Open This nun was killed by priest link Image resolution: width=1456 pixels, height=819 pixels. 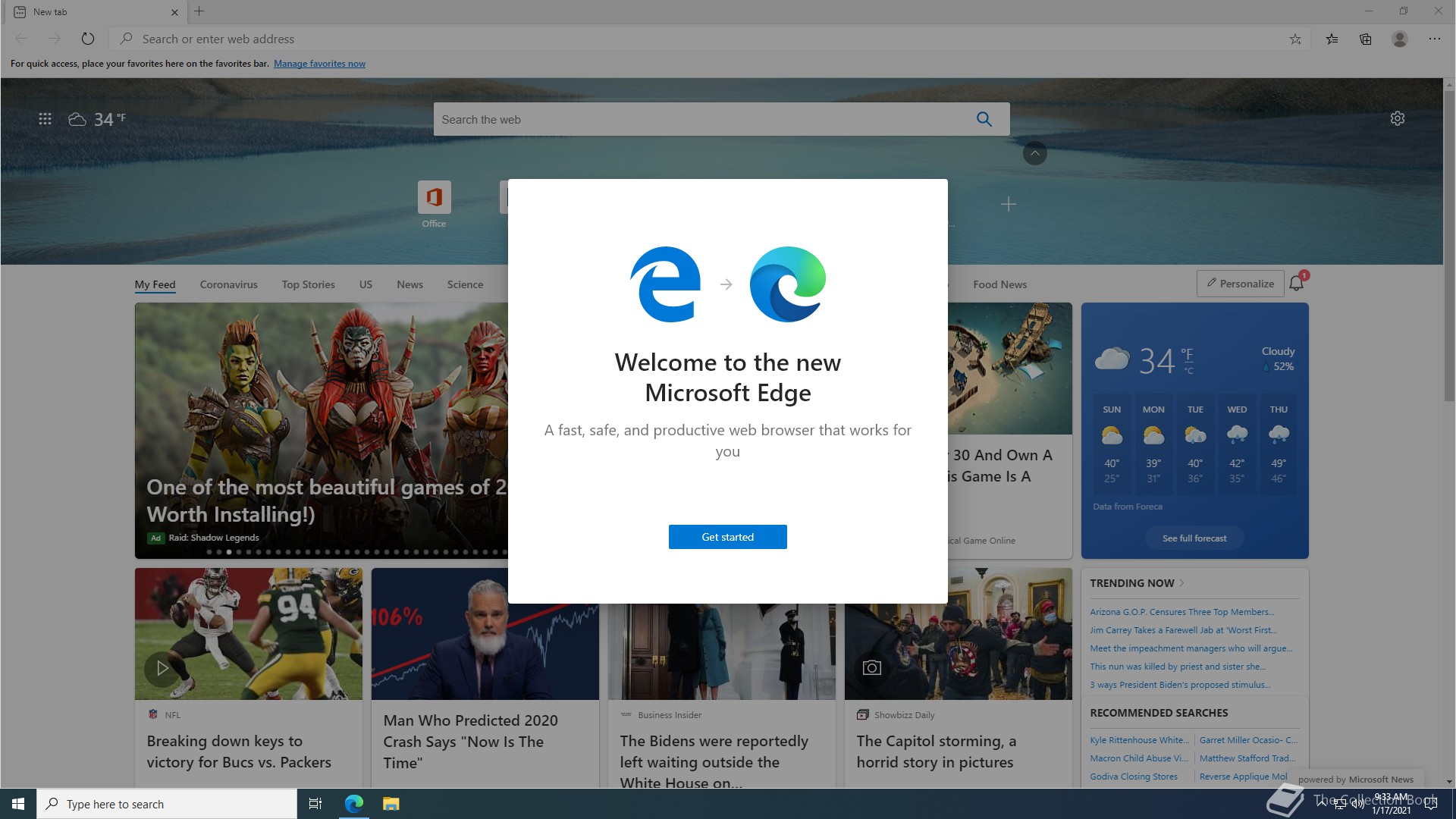coord(1178,667)
